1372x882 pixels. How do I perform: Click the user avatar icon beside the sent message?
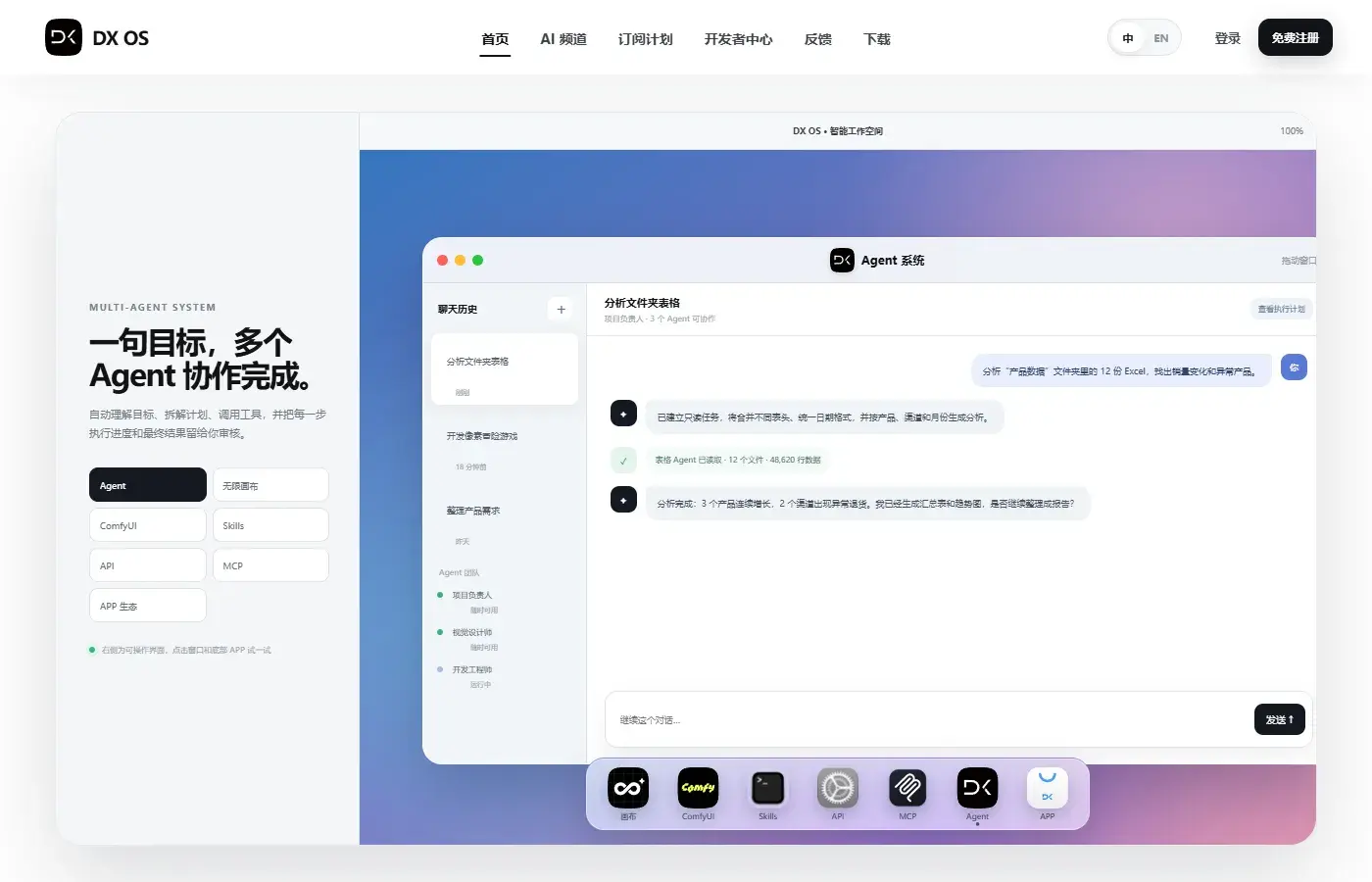1294,367
